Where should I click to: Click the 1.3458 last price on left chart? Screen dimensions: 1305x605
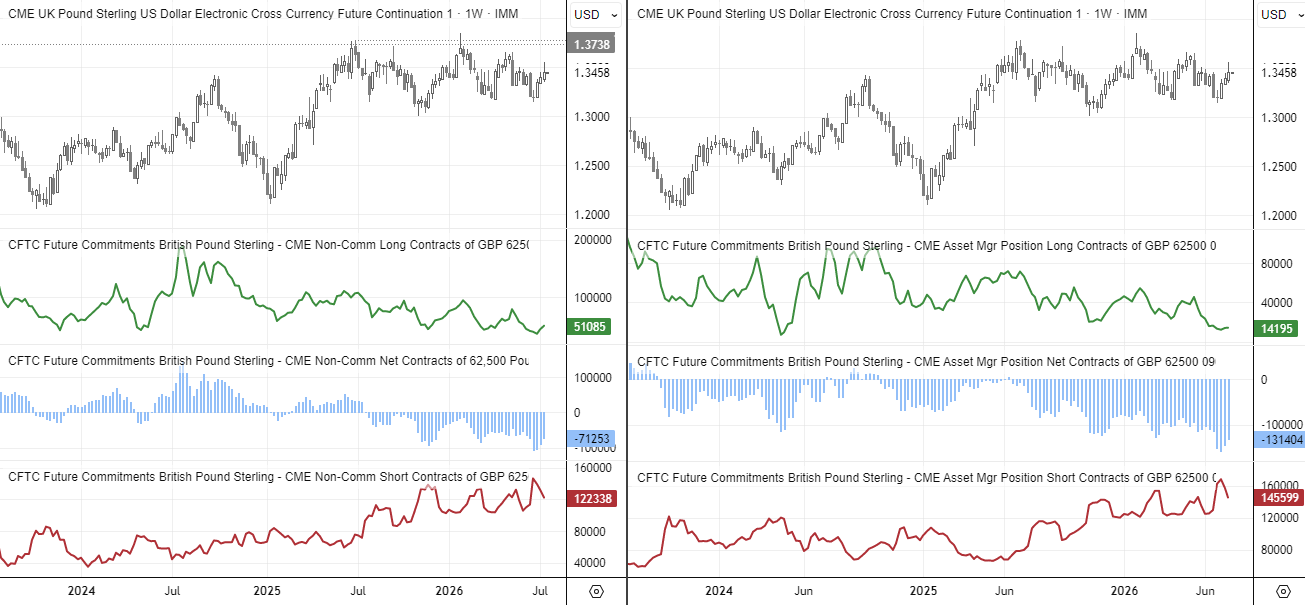pos(592,73)
